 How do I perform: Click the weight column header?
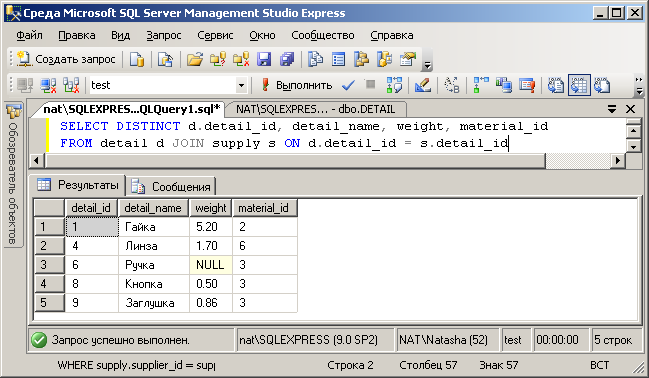211,208
